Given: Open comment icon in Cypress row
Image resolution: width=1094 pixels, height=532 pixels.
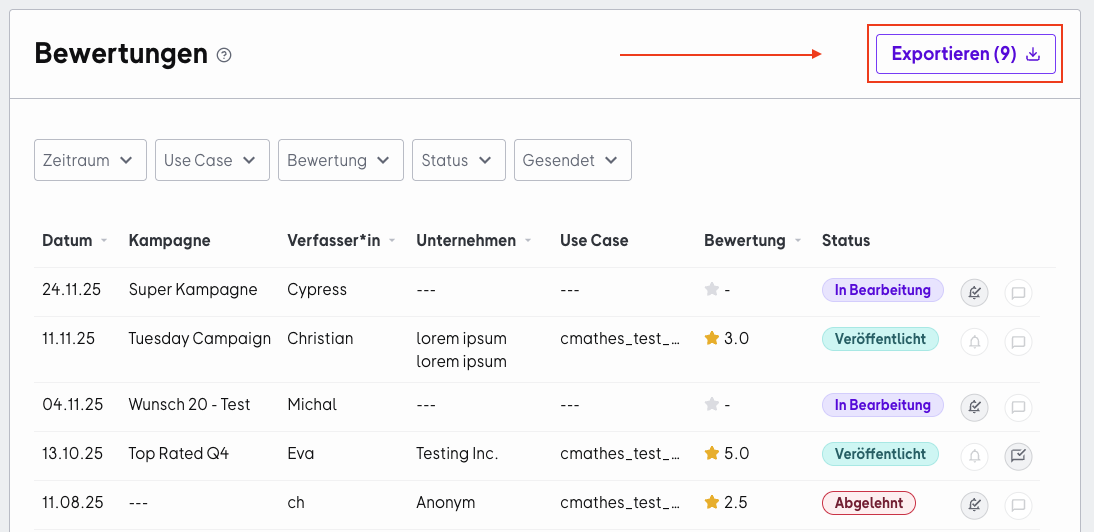Looking at the screenshot, I should (x=1018, y=293).
